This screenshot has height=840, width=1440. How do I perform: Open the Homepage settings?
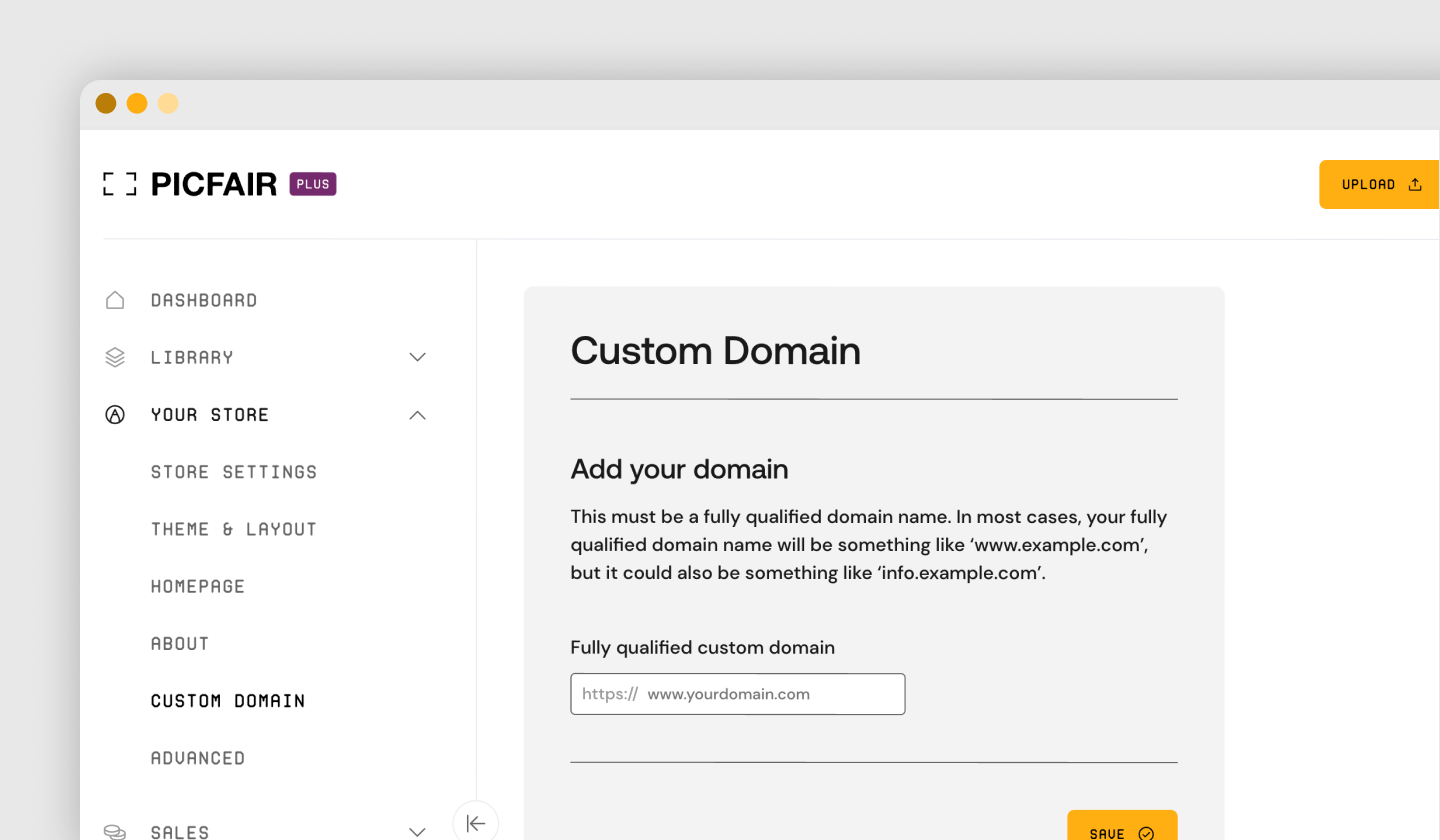coord(198,586)
